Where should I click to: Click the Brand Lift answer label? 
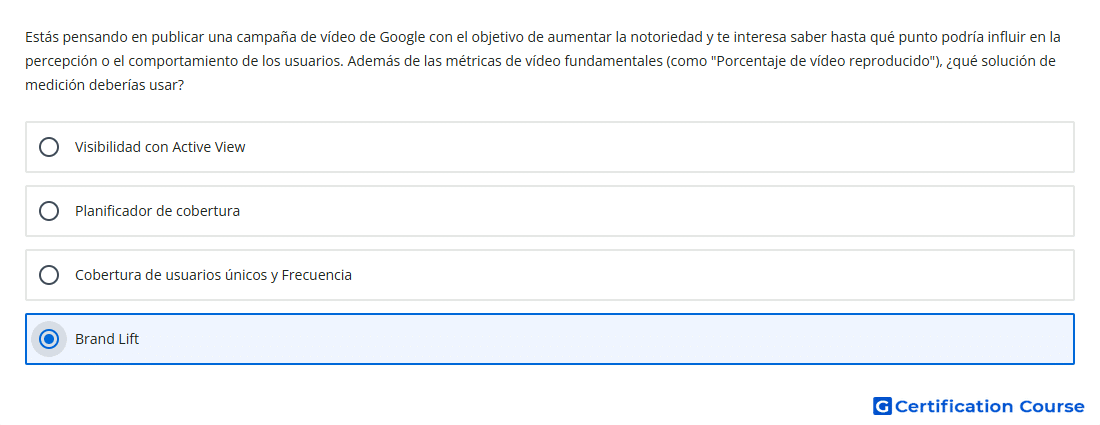click(107, 339)
